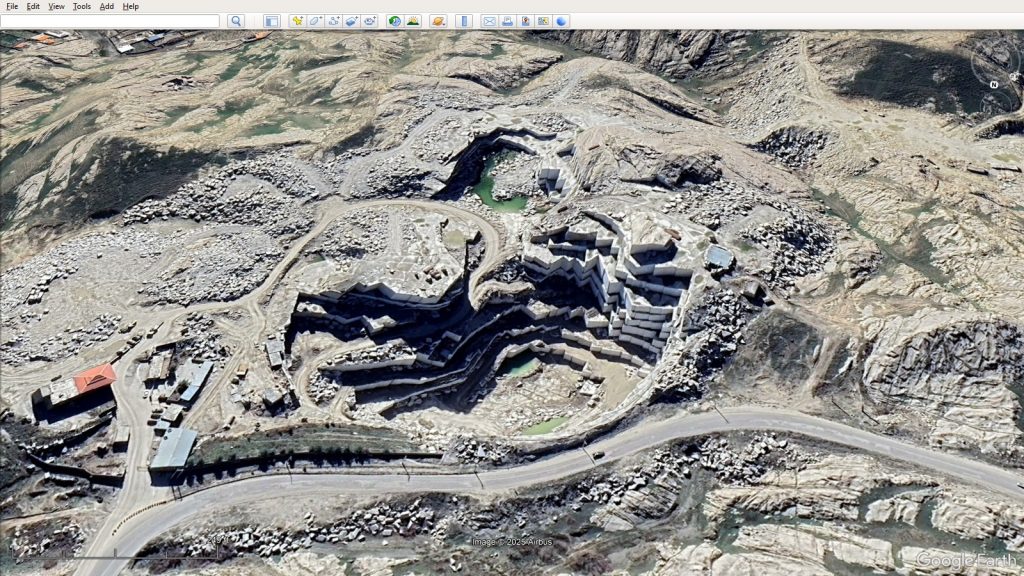The width and height of the screenshot is (1024, 576).
Task: Click the search magnifier button
Action: click(x=236, y=21)
